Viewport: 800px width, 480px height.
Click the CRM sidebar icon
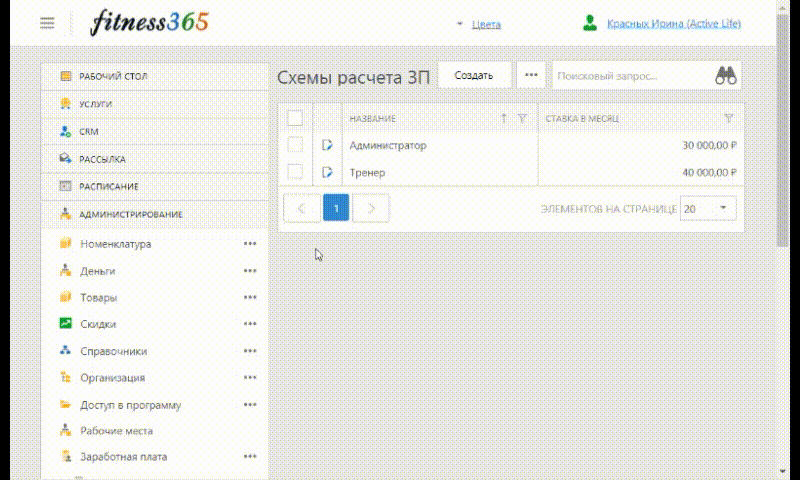point(65,131)
